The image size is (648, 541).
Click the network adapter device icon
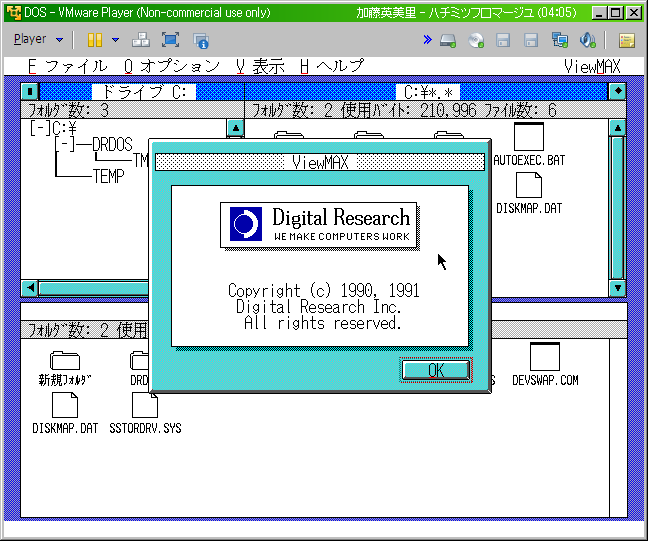click(x=560, y=40)
